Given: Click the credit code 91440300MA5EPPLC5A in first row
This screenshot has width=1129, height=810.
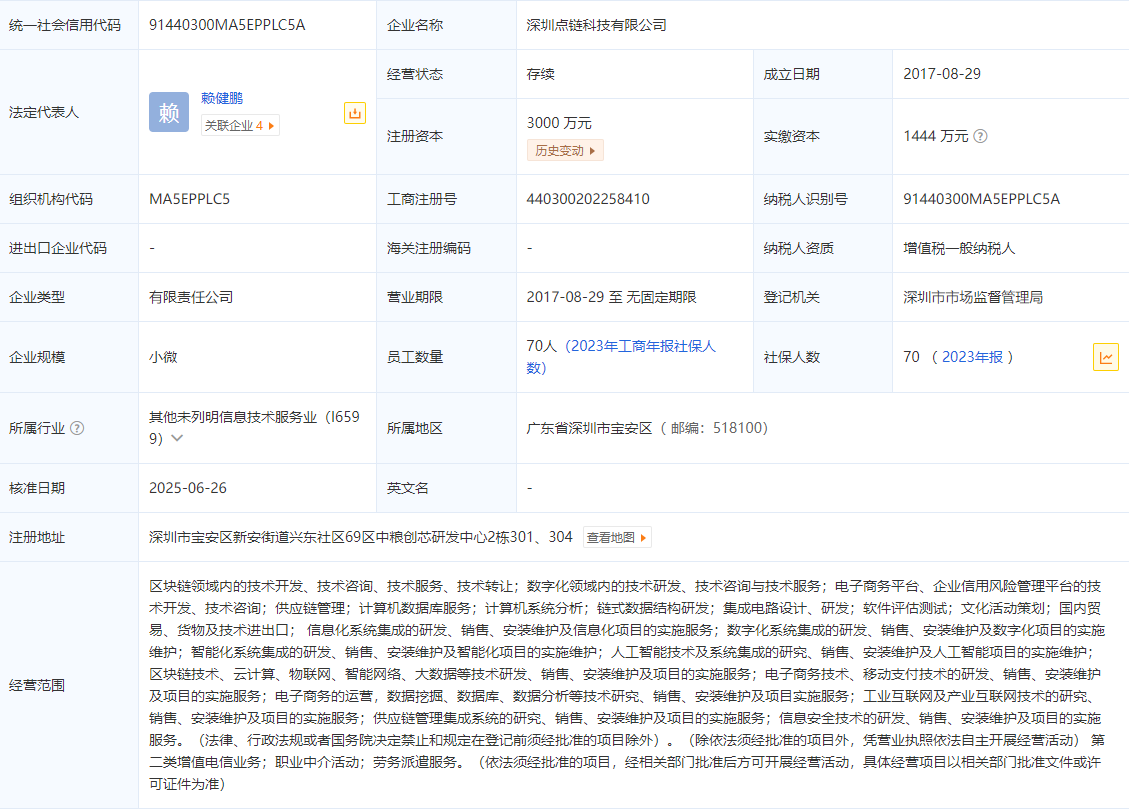Looking at the screenshot, I should (x=227, y=25).
